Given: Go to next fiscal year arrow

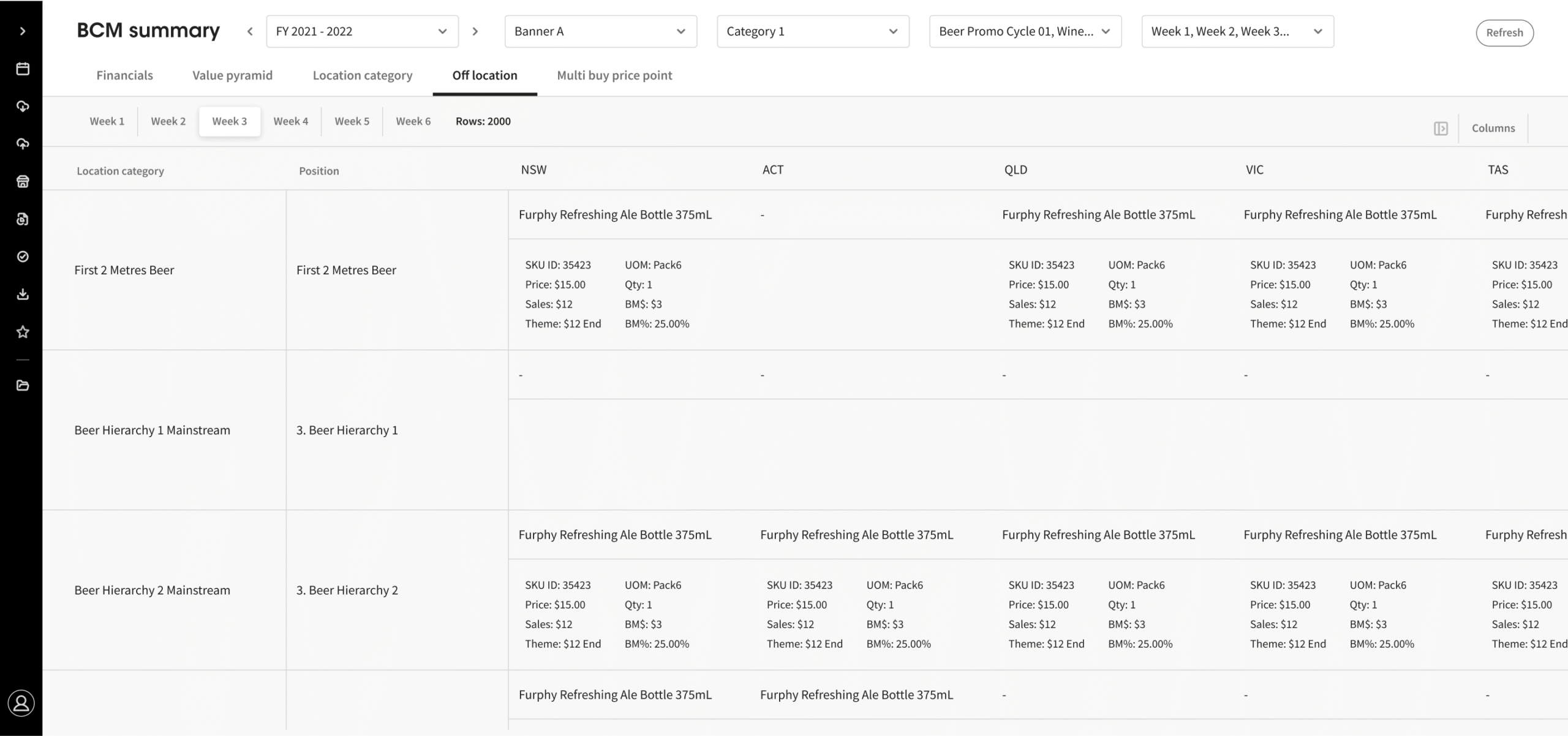Looking at the screenshot, I should pos(475,31).
